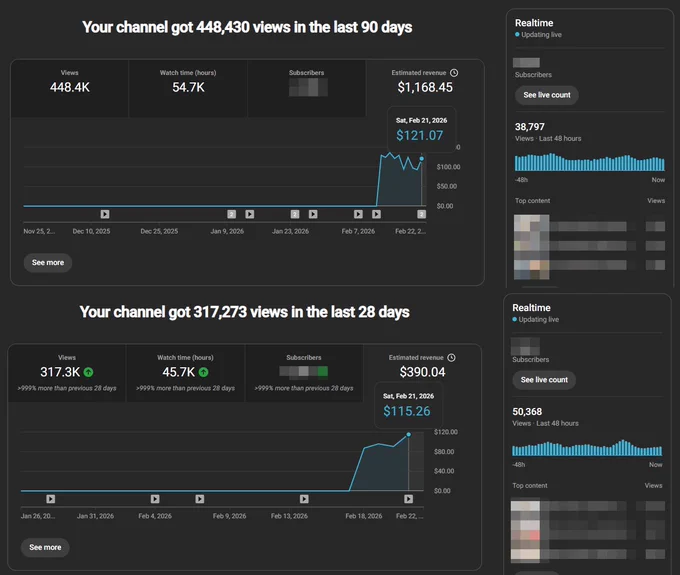Image resolution: width=680 pixels, height=575 pixels.
Task: Select the Estimated revenue tab showing $390.04
Action: (x=422, y=373)
